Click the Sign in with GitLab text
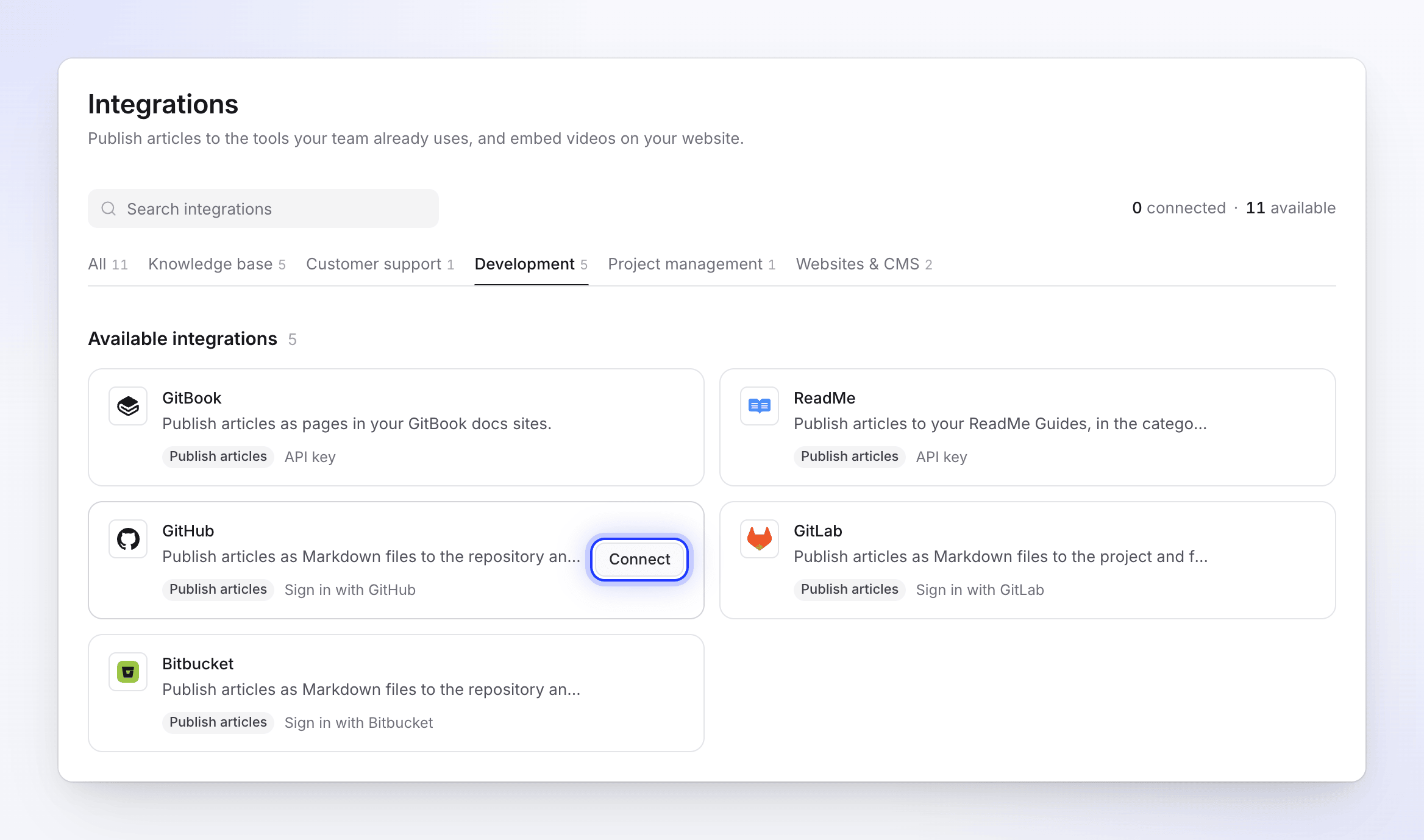1424x840 pixels. 980,590
